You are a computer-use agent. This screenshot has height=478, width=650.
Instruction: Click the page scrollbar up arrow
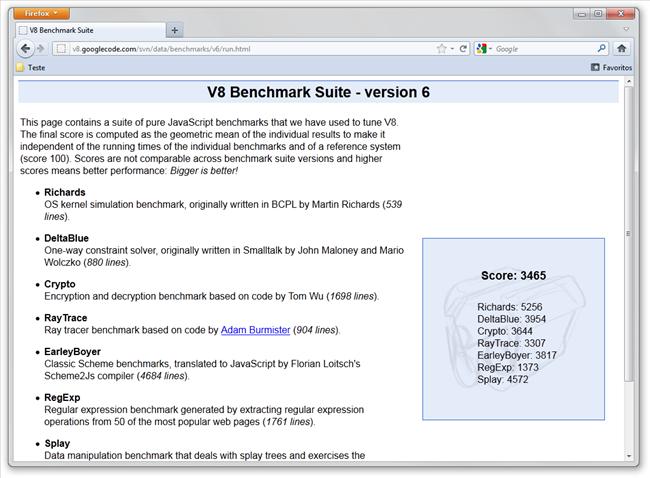click(x=629, y=82)
